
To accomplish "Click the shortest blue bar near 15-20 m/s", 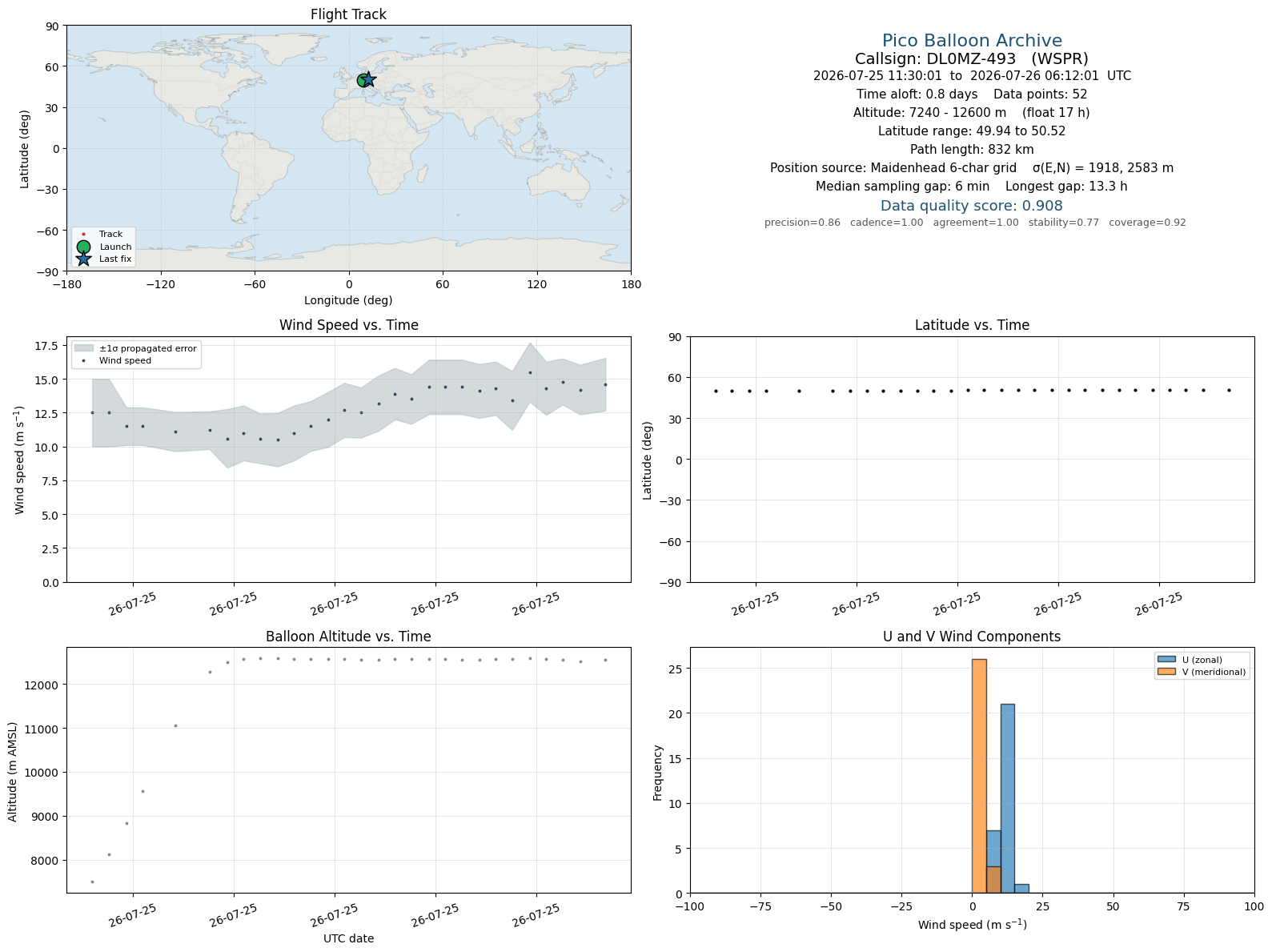I will coord(1021,889).
